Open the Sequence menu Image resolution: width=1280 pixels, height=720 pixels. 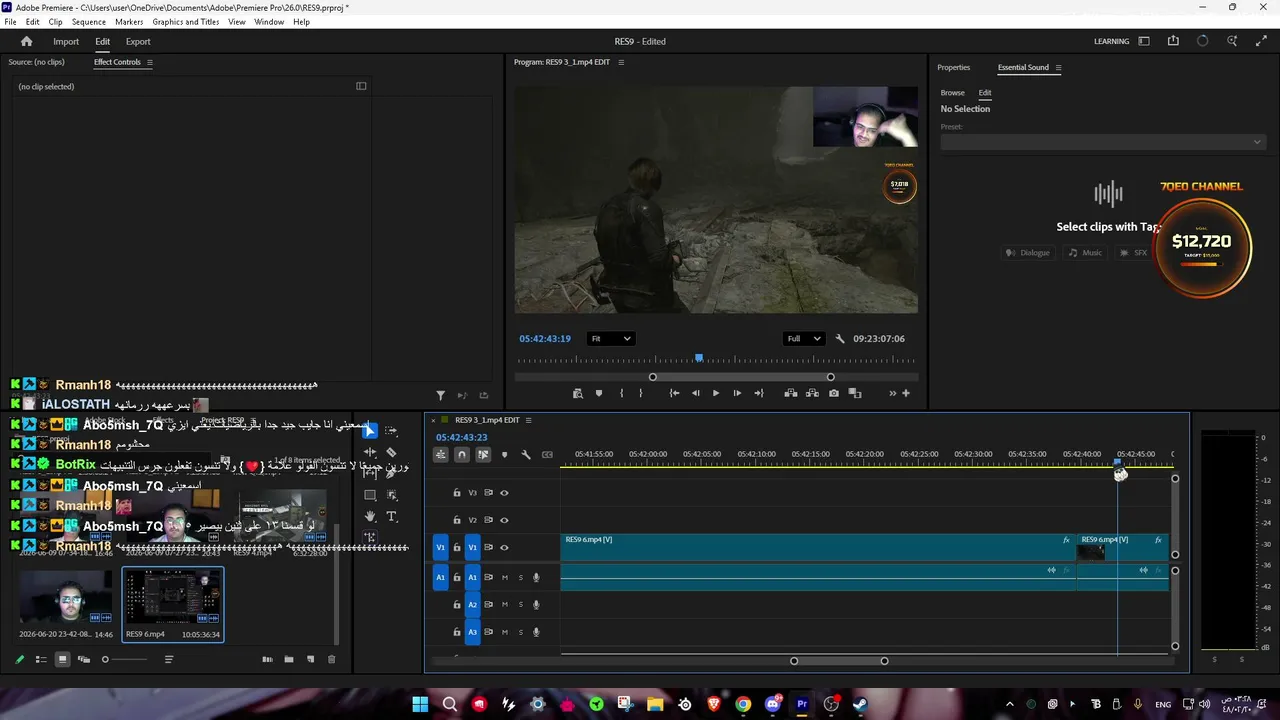pyautogui.click(x=89, y=22)
